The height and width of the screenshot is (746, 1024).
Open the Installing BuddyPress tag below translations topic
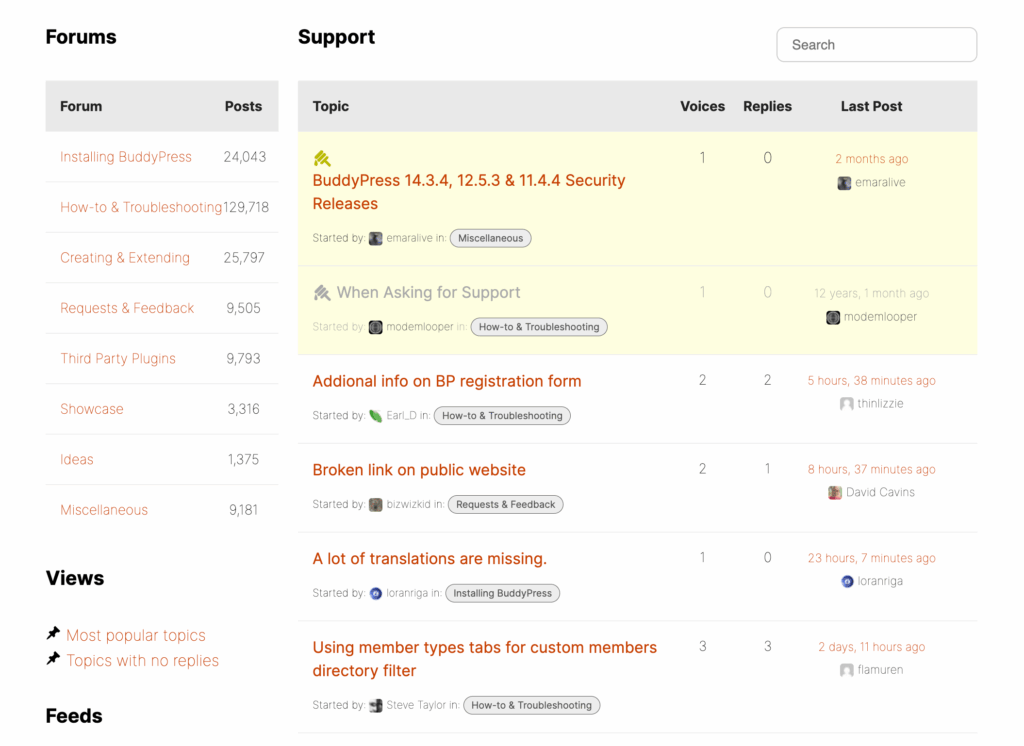(x=502, y=593)
